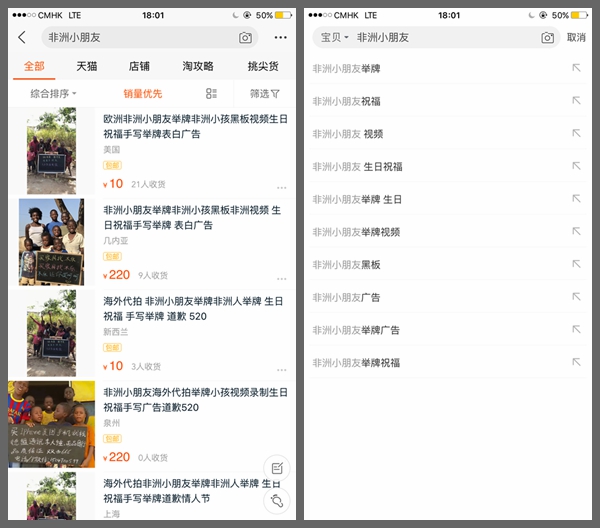600x528 pixels.
Task: Open the 筛选 filter funnel
Action: coord(264,93)
